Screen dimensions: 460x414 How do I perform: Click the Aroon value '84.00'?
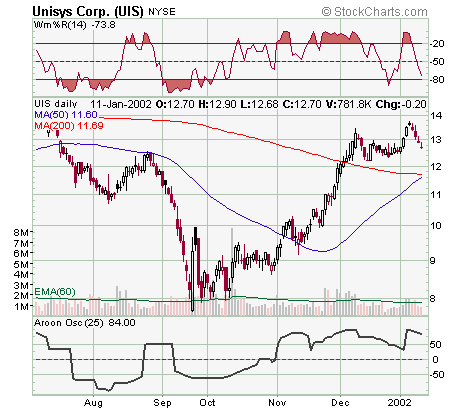coord(122,323)
